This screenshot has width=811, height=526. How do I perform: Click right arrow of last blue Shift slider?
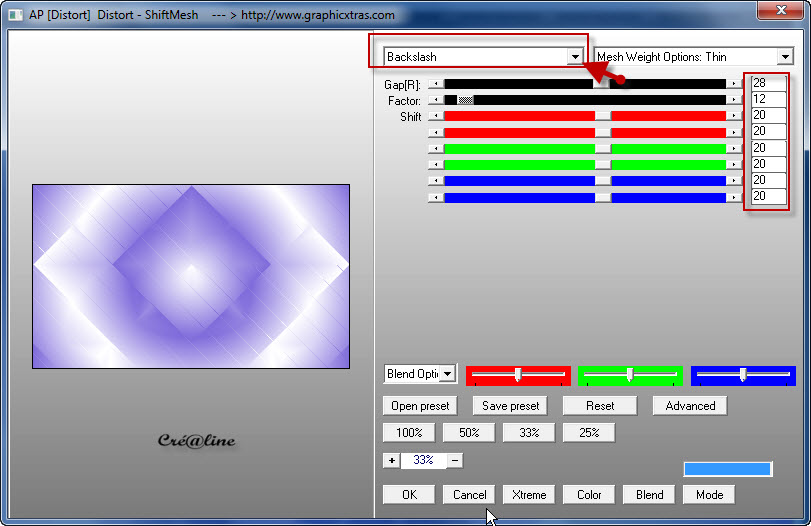coord(735,197)
